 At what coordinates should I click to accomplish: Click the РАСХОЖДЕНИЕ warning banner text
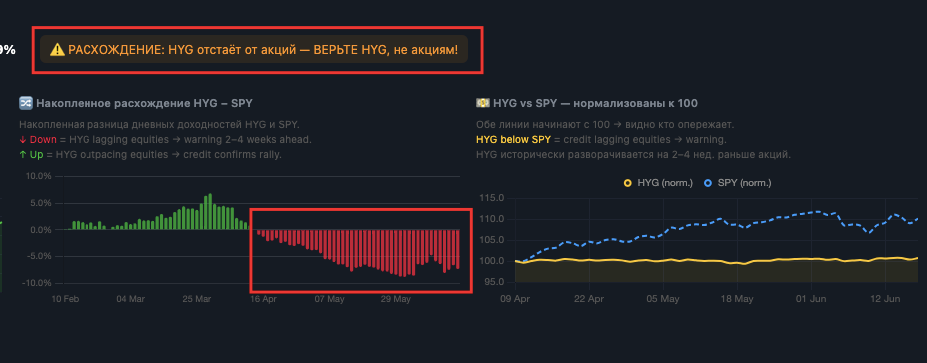point(262,50)
